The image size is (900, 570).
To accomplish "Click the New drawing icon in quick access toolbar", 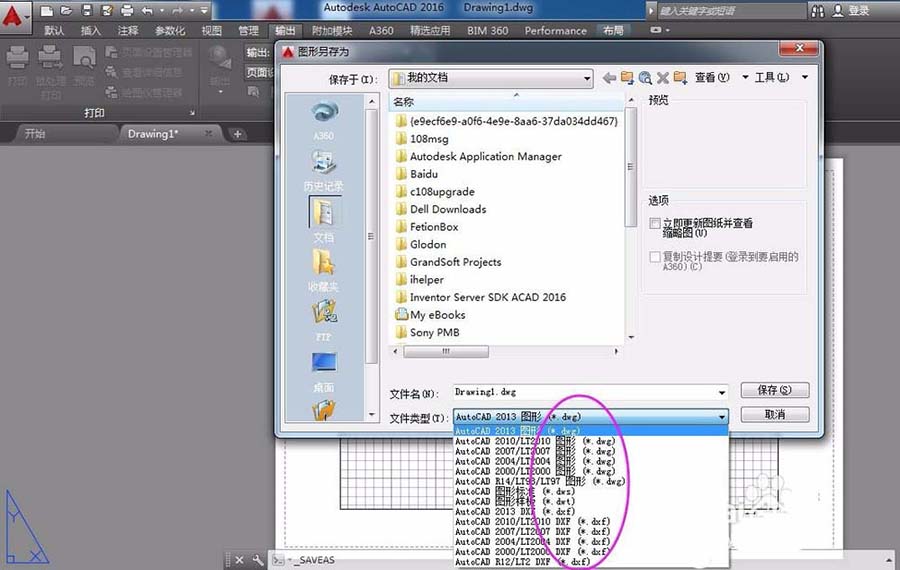I will (x=47, y=10).
